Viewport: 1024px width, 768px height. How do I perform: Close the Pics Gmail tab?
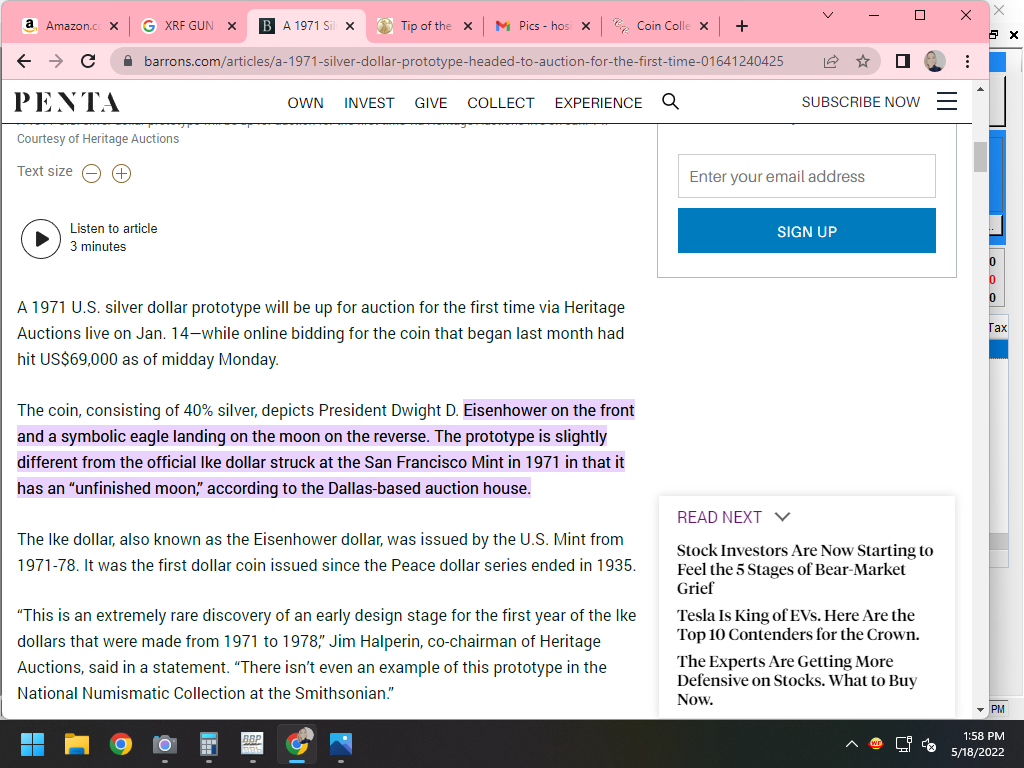click(586, 26)
